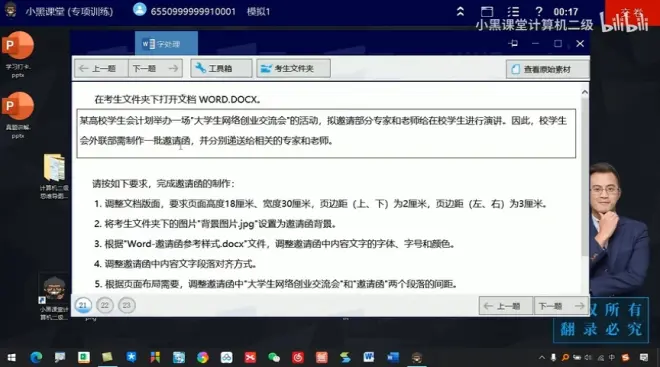The width and height of the screenshot is (660, 367).
Task: Click the colorful bookmark taskbar icon
Action: point(155,357)
